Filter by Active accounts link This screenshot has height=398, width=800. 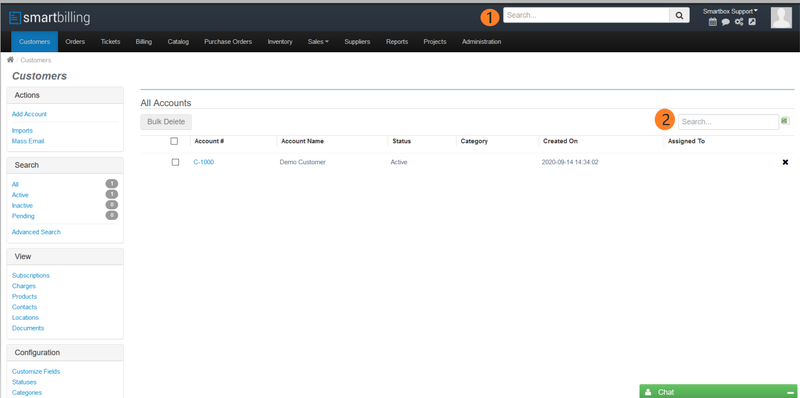click(x=20, y=195)
